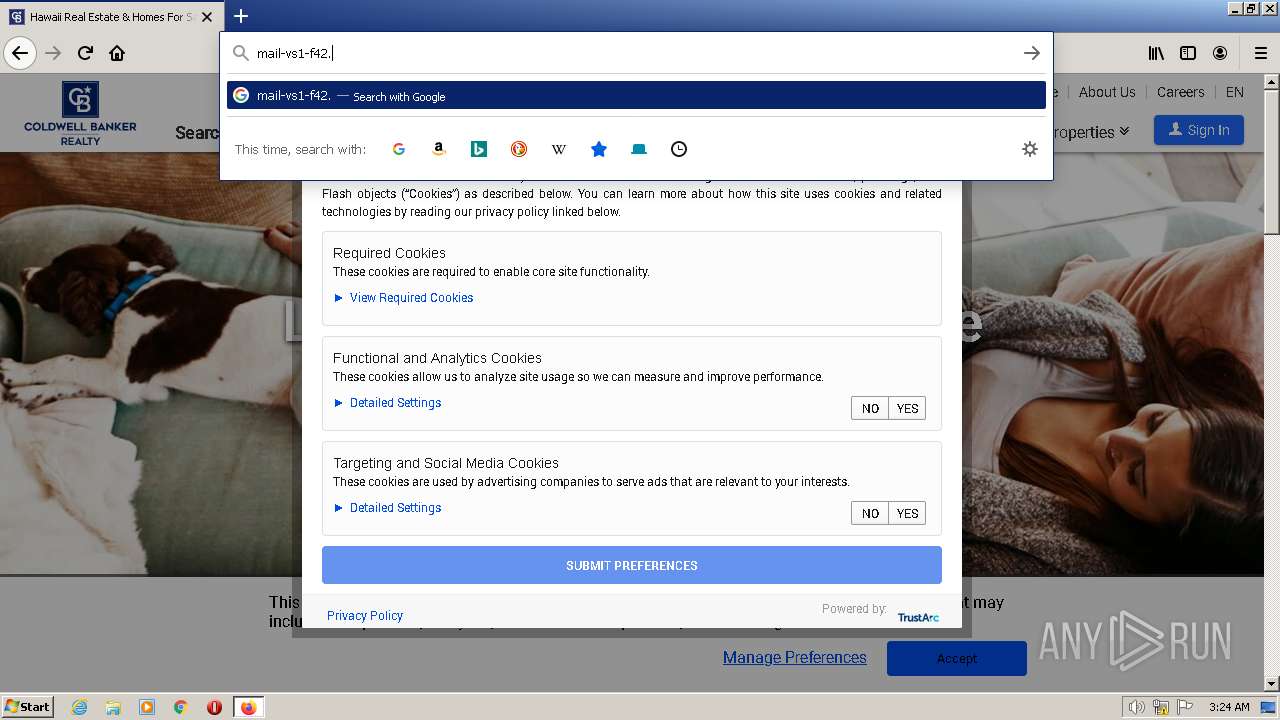Choose NO for Functional and Analytics Cookies
The height and width of the screenshot is (720, 1280).
870,408
